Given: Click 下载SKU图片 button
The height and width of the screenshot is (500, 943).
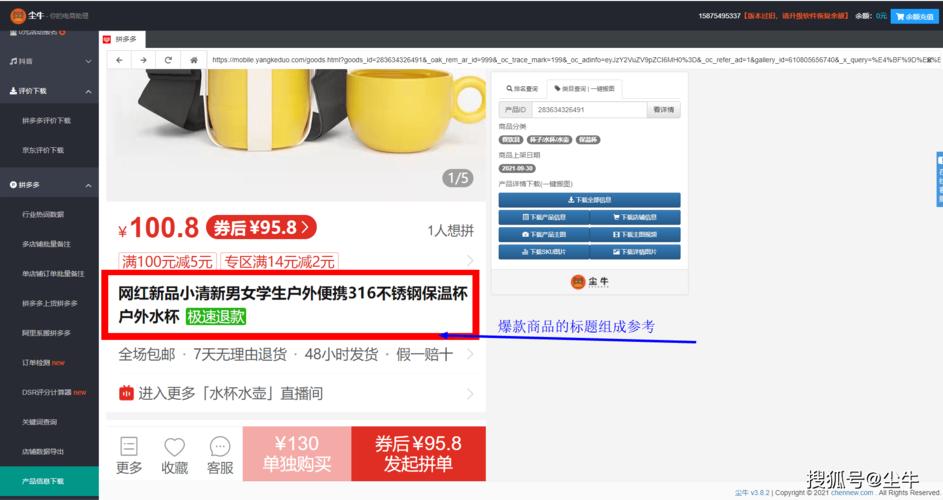Looking at the screenshot, I should (544, 252).
